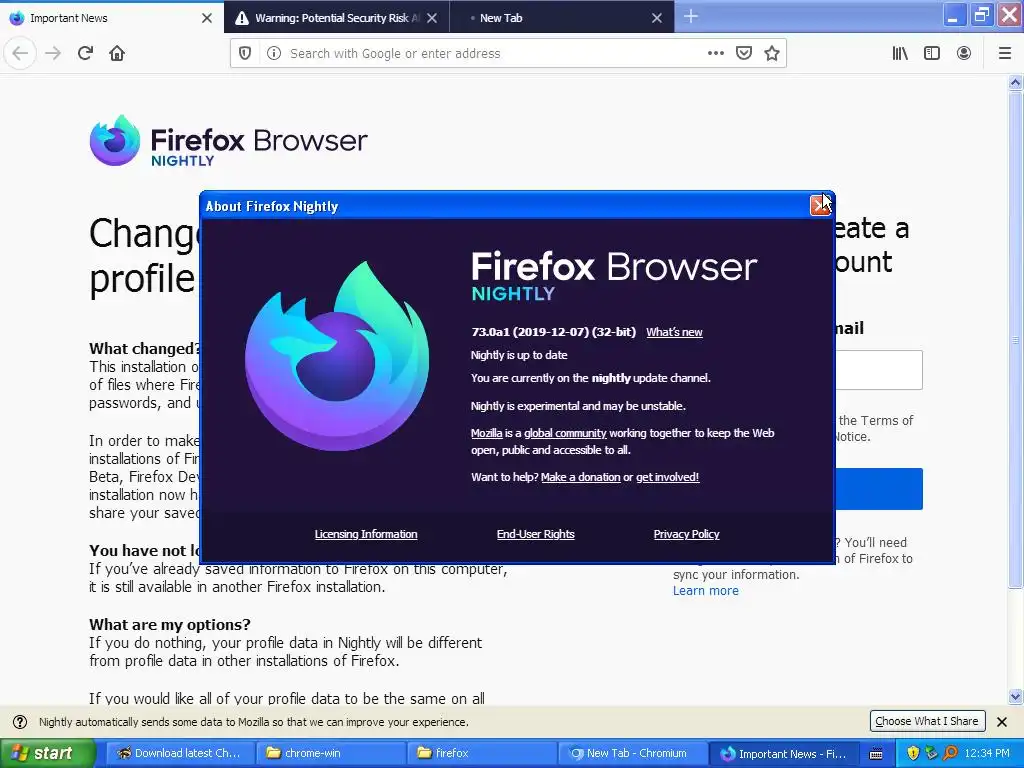This screenshot has height=768, width=1024.
Task: Click the 'Nightly is up to date' status text
Action: (519, 355)
